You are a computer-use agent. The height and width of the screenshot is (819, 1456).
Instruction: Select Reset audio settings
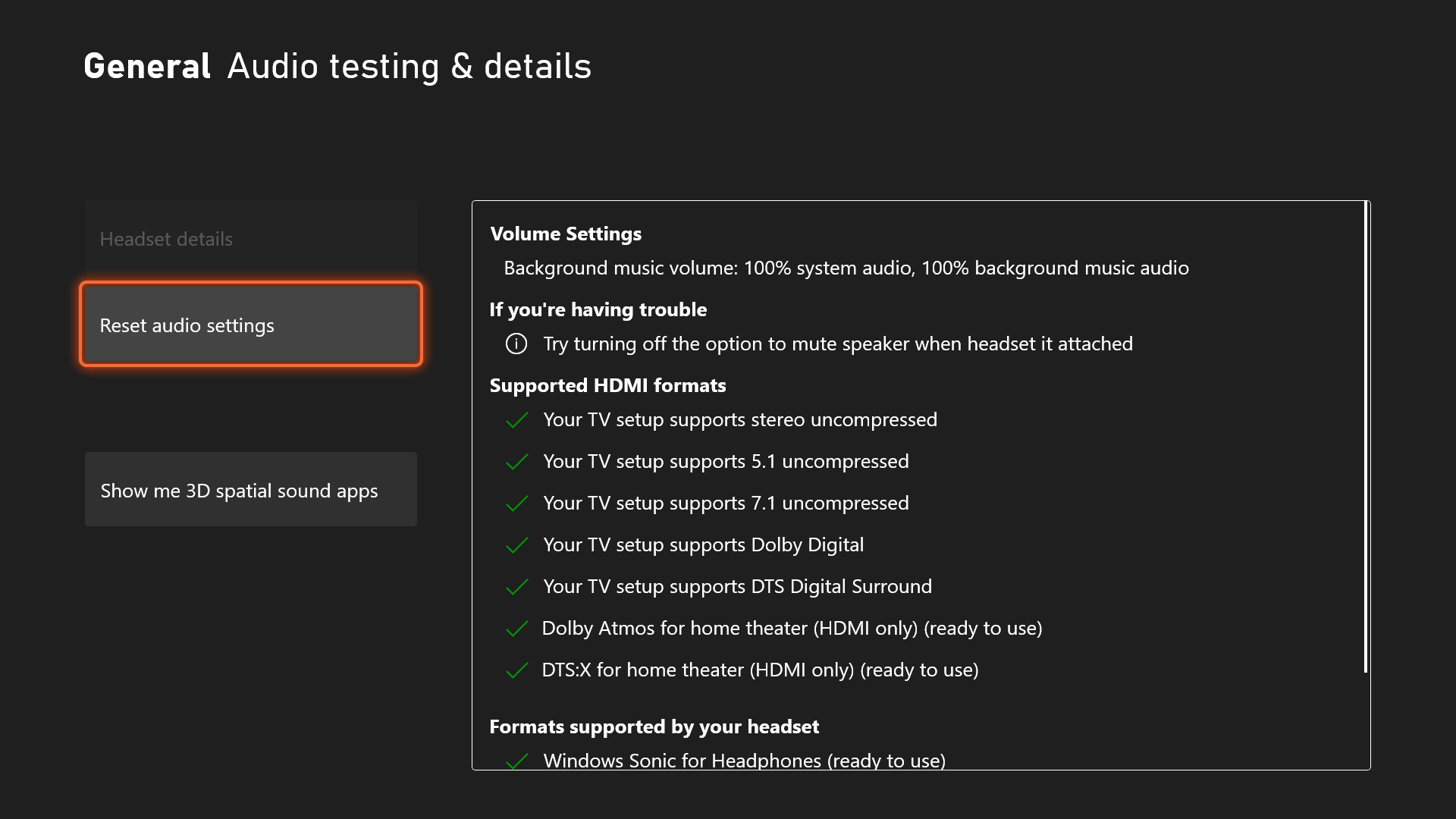click(250, 325)
